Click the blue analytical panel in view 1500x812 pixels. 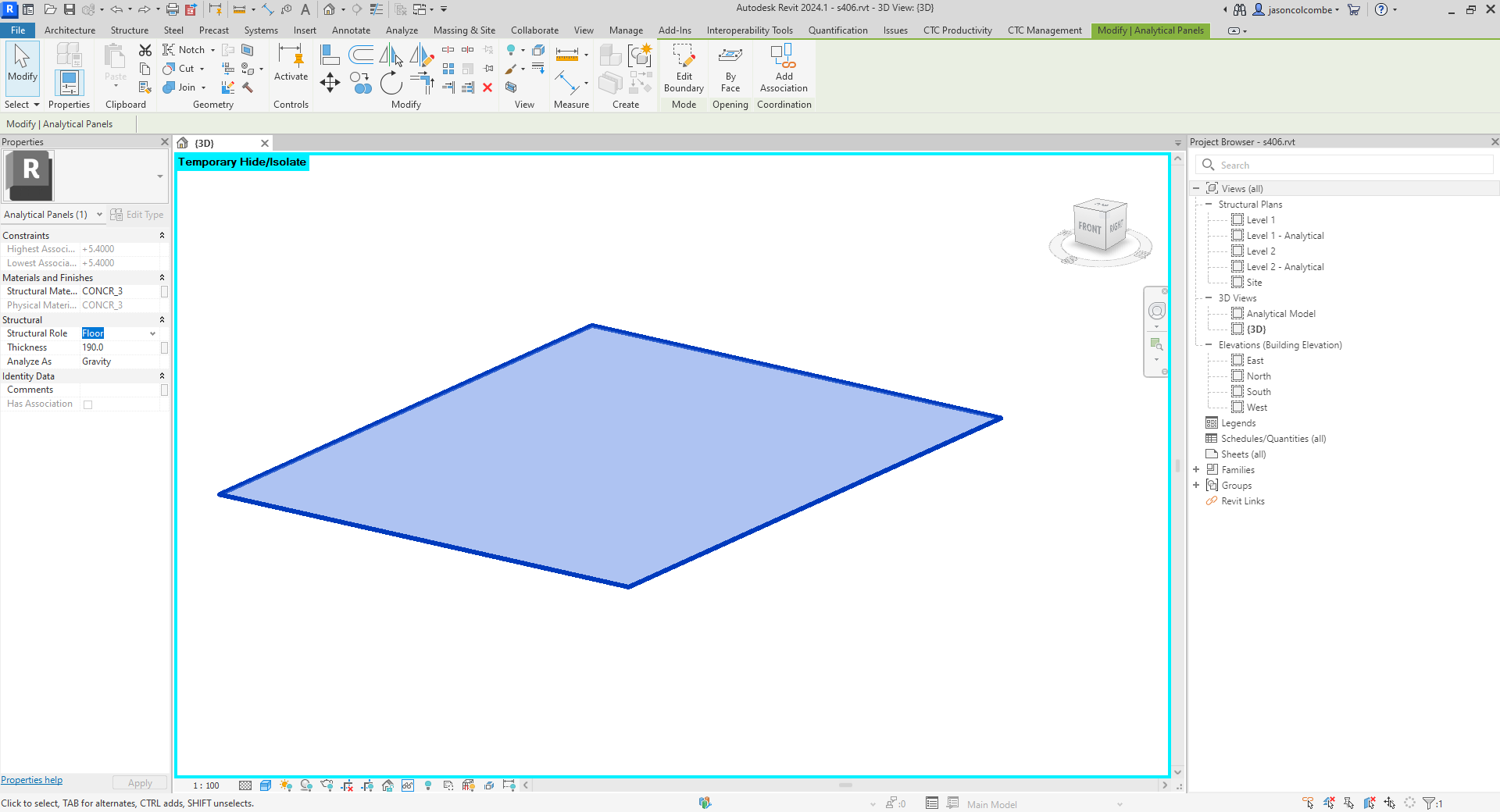click(609, 457)
